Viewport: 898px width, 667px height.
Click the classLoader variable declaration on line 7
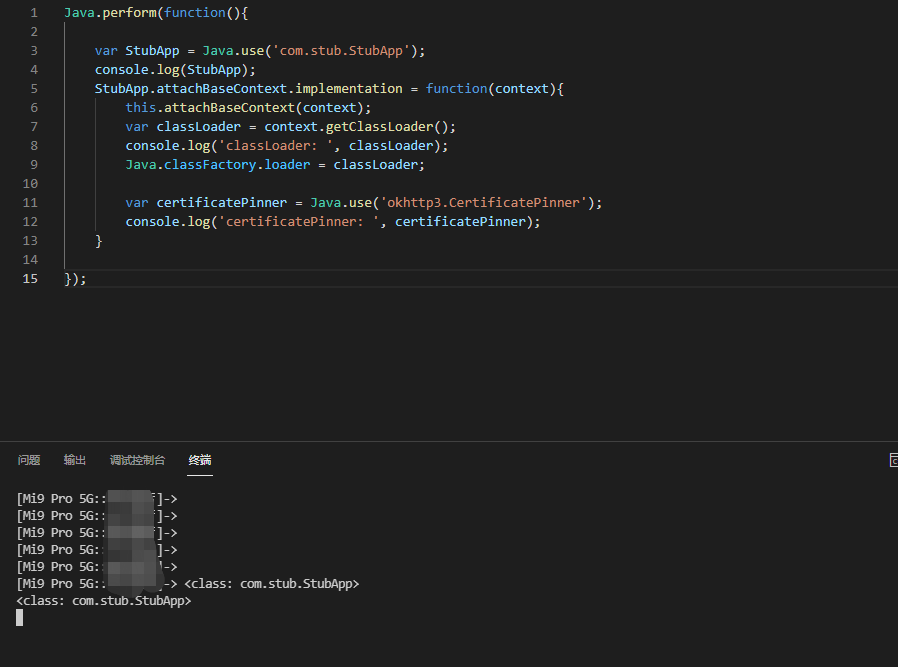[199, 127]
